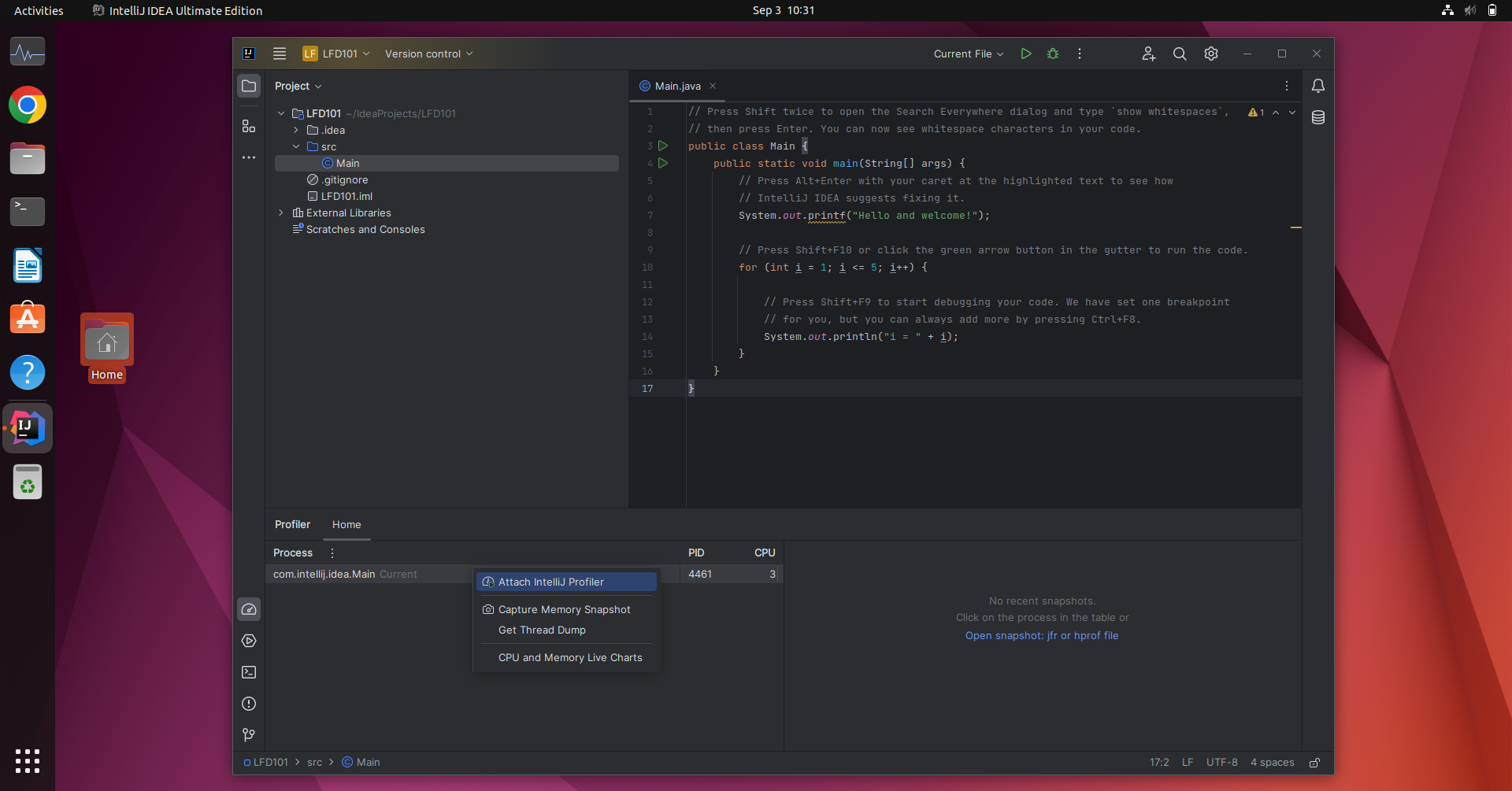Open the Database tool window icon
Viewport: 1512px width, 791px height.
[1318, 117]
